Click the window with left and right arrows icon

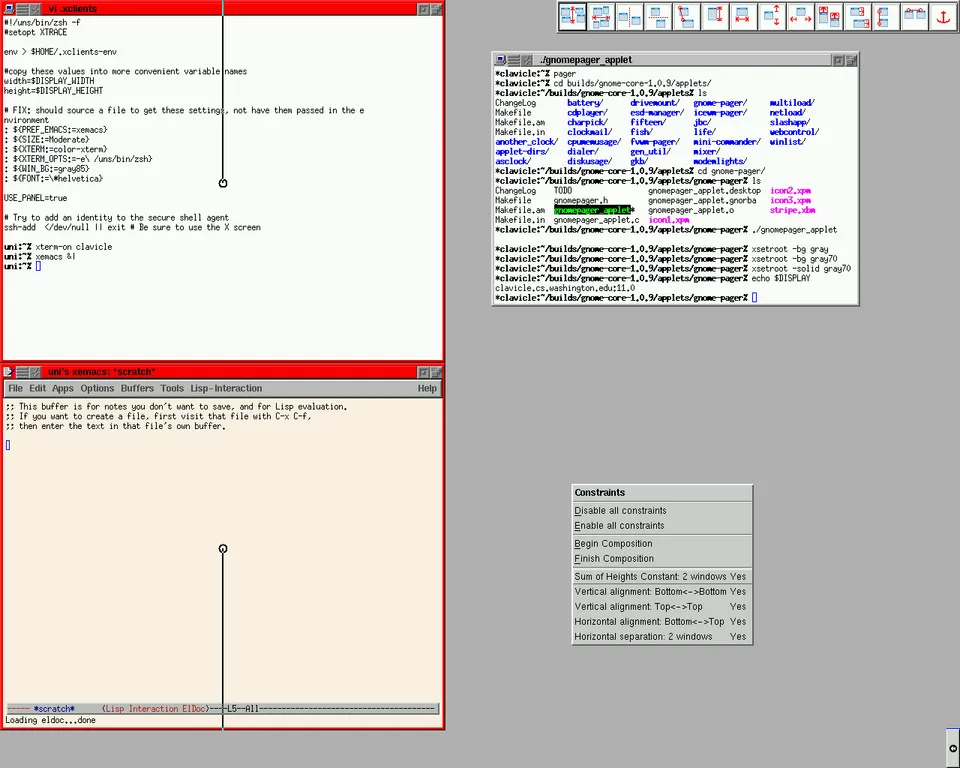(800, 17)
